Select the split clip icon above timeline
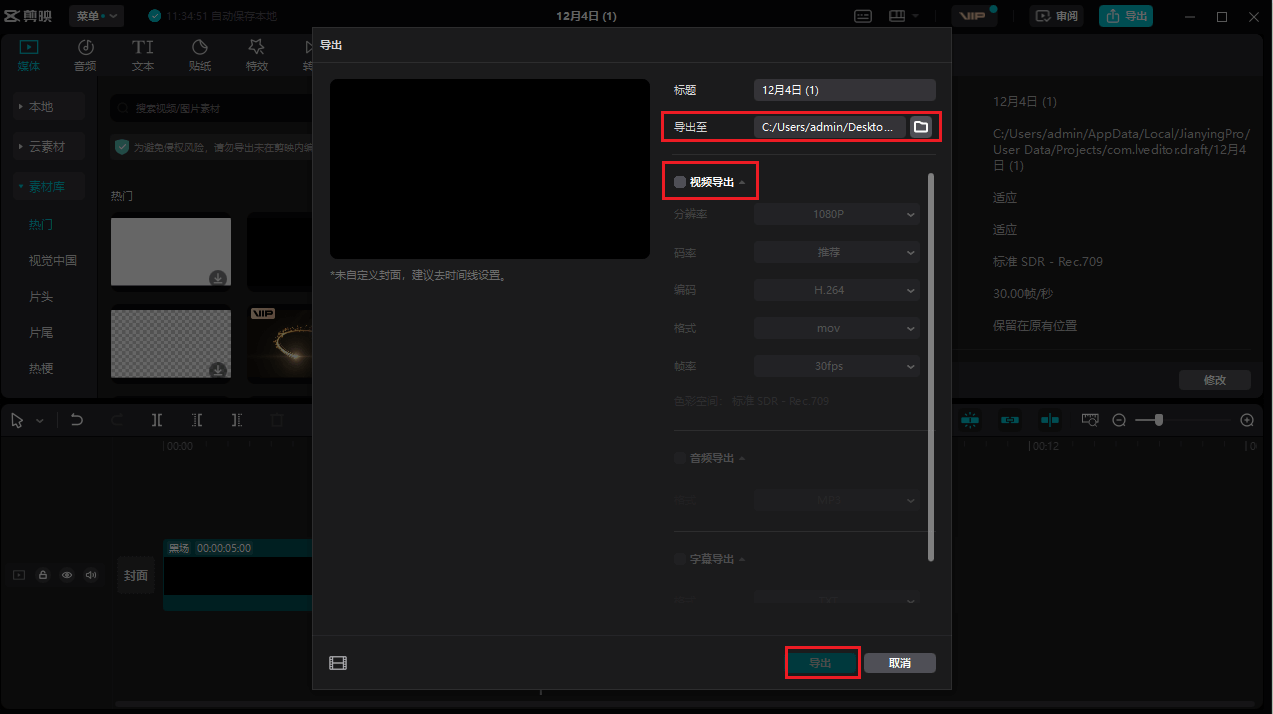The image size is (1273, 714). point(157,420)
